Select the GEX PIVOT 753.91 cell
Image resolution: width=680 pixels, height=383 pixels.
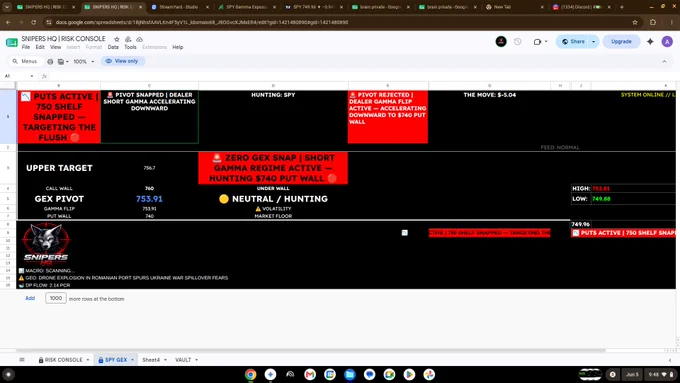click(149, 199)
